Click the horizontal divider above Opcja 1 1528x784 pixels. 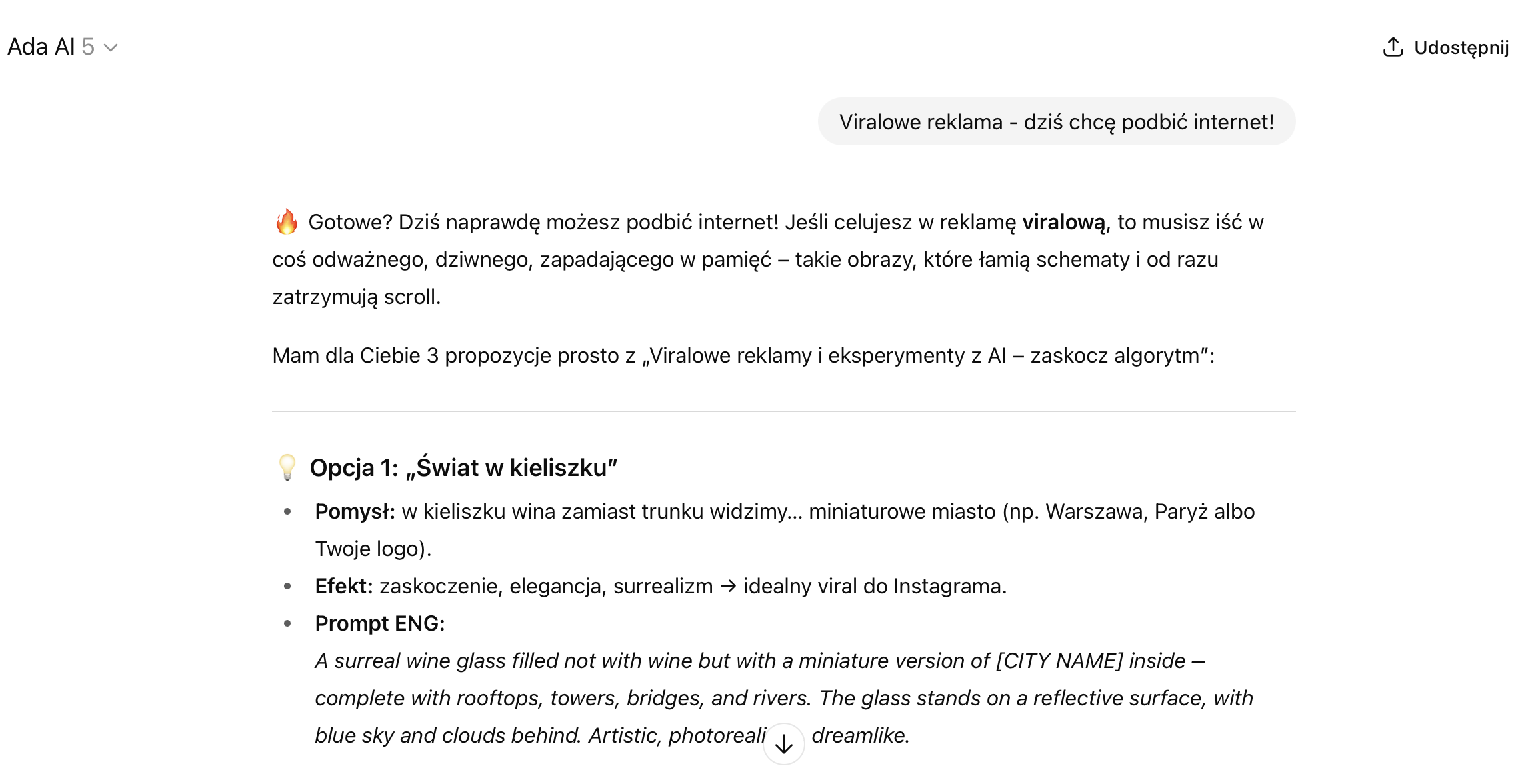[783, 411]
